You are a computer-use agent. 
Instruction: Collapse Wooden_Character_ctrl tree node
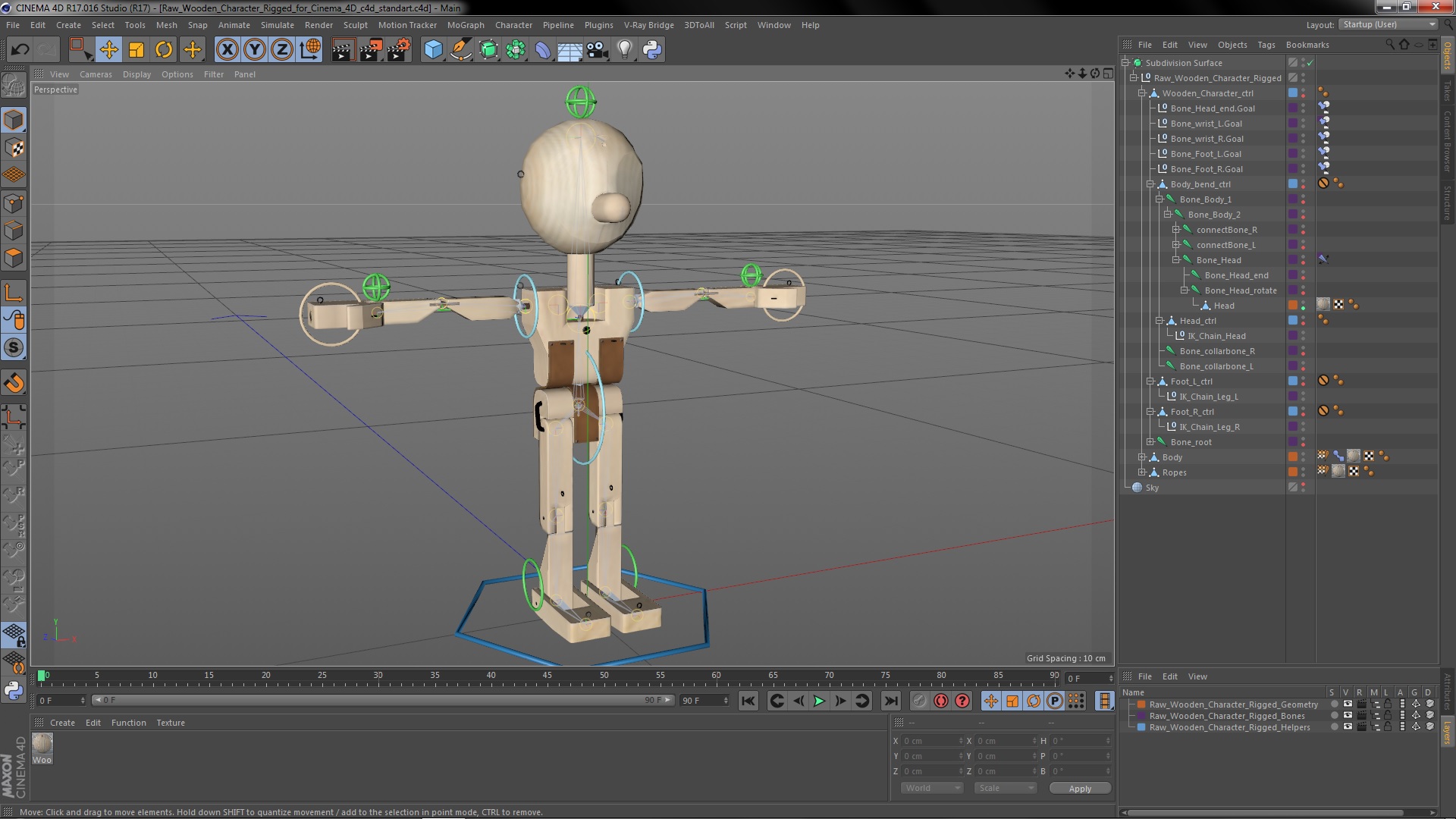(1141, 93)
